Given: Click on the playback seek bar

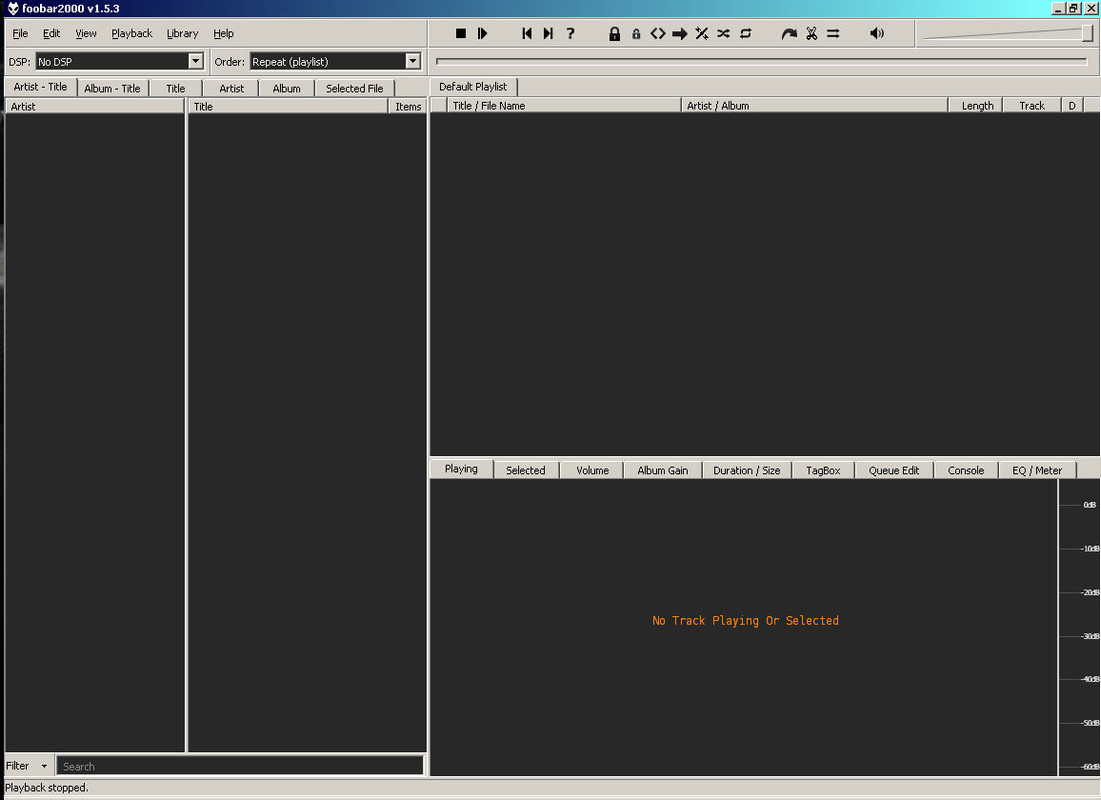Looking at the screenshot, I should [x=762, y=62].
